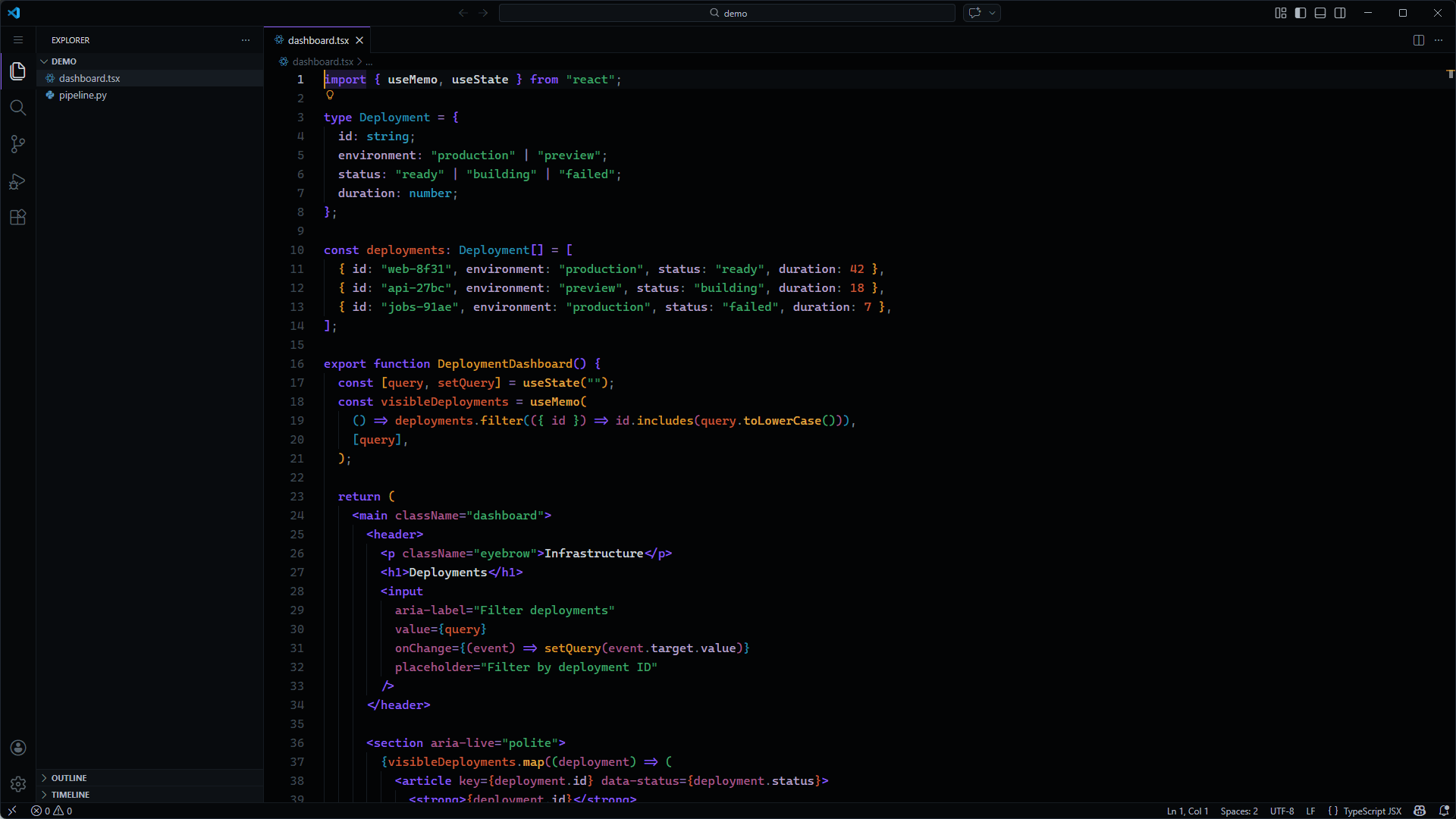The width and height of the screenshot is (1456, 819).
Task: Toggle the bottom panel
Action: (x=1320, y=13)
